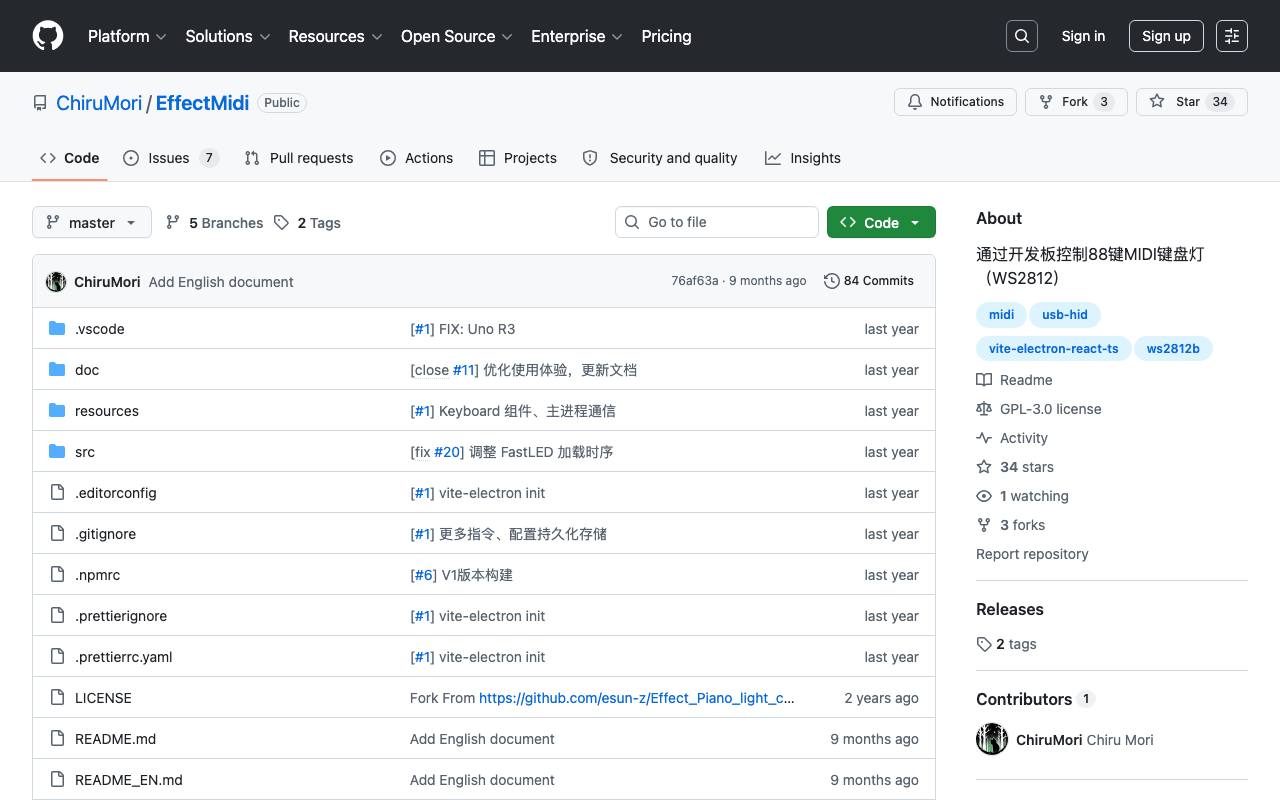Click the README.md file icon
The width and height of the screenshot is (1280, 800).
pyautogui.click(x=57, y=739)
